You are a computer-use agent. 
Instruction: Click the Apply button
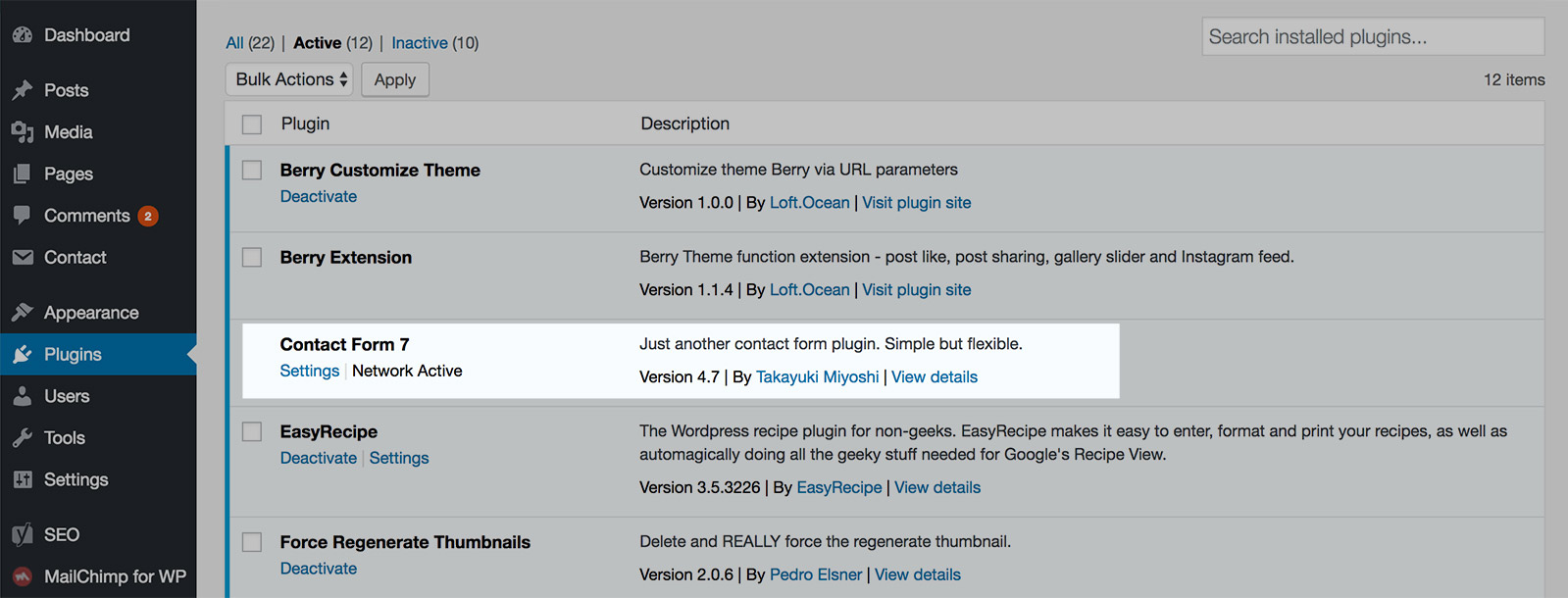click(x=395, y=79)
